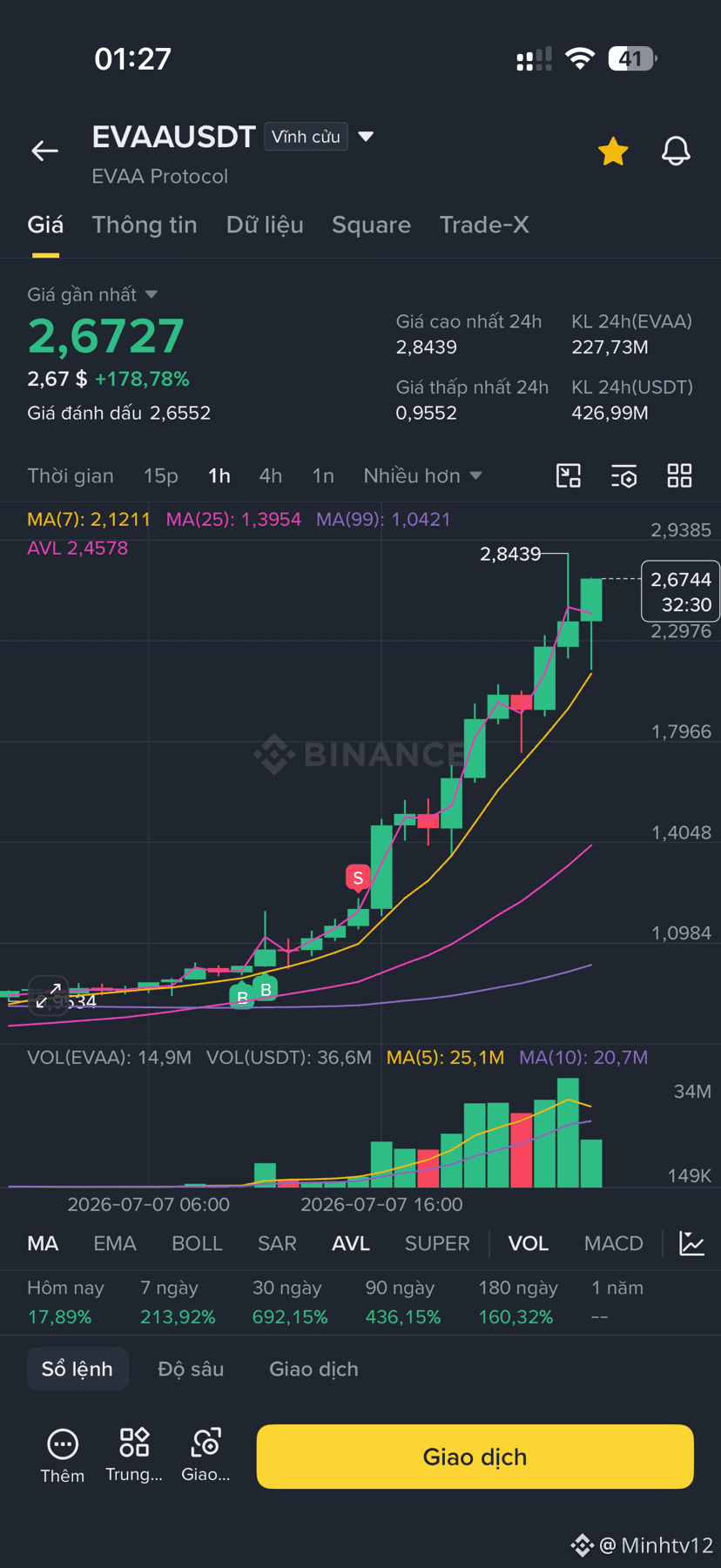This screenshot has height=1568, width=721.
Task: Toggle the AVL indicator
Action: click(x=351, y=1243)
